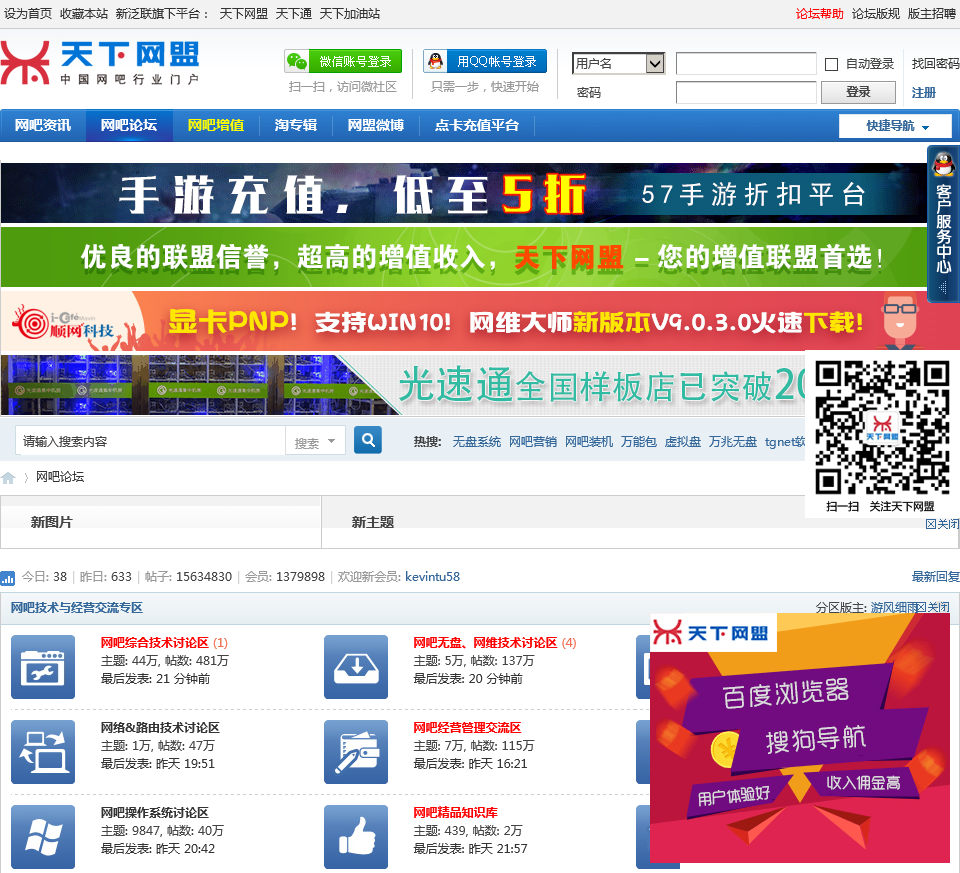Open the 搜索 type dropdown in search bar

[x=315, y=441]
